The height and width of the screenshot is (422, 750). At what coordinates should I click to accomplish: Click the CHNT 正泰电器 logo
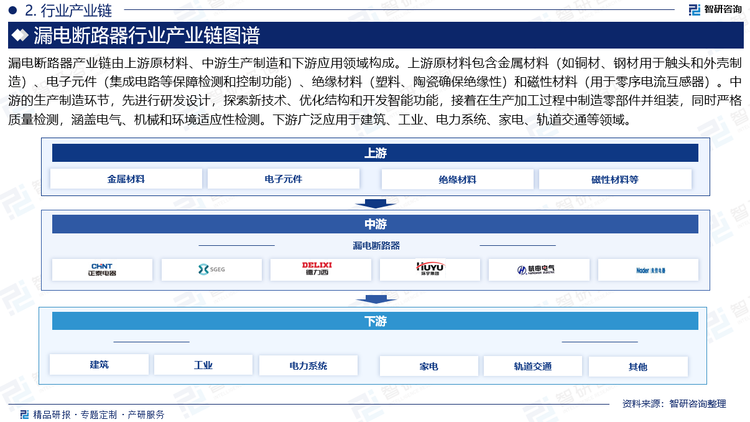click(x=102, y=269)
